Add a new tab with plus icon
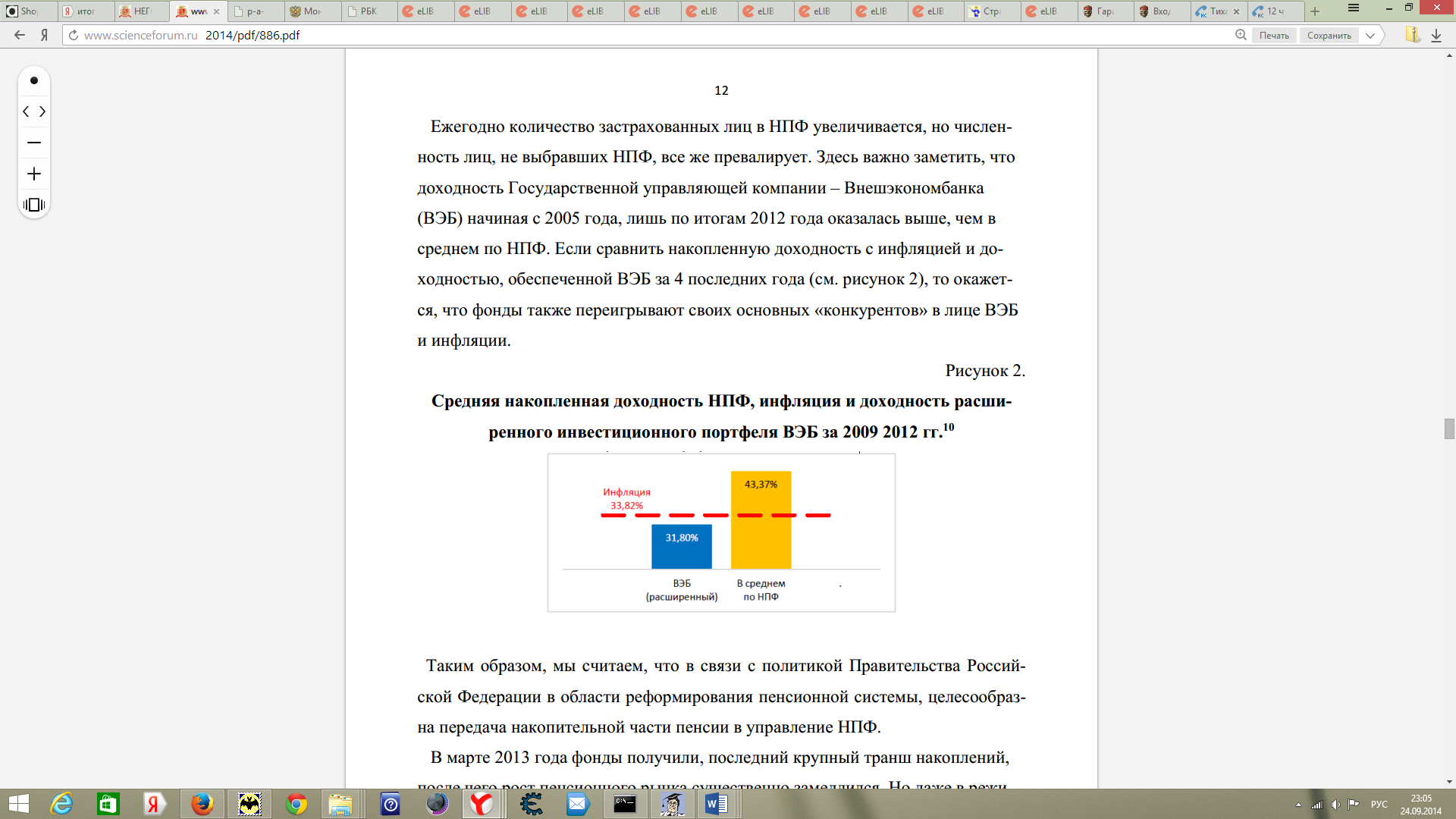This screenshot has height=819, width=1456. pos(1315,11)
